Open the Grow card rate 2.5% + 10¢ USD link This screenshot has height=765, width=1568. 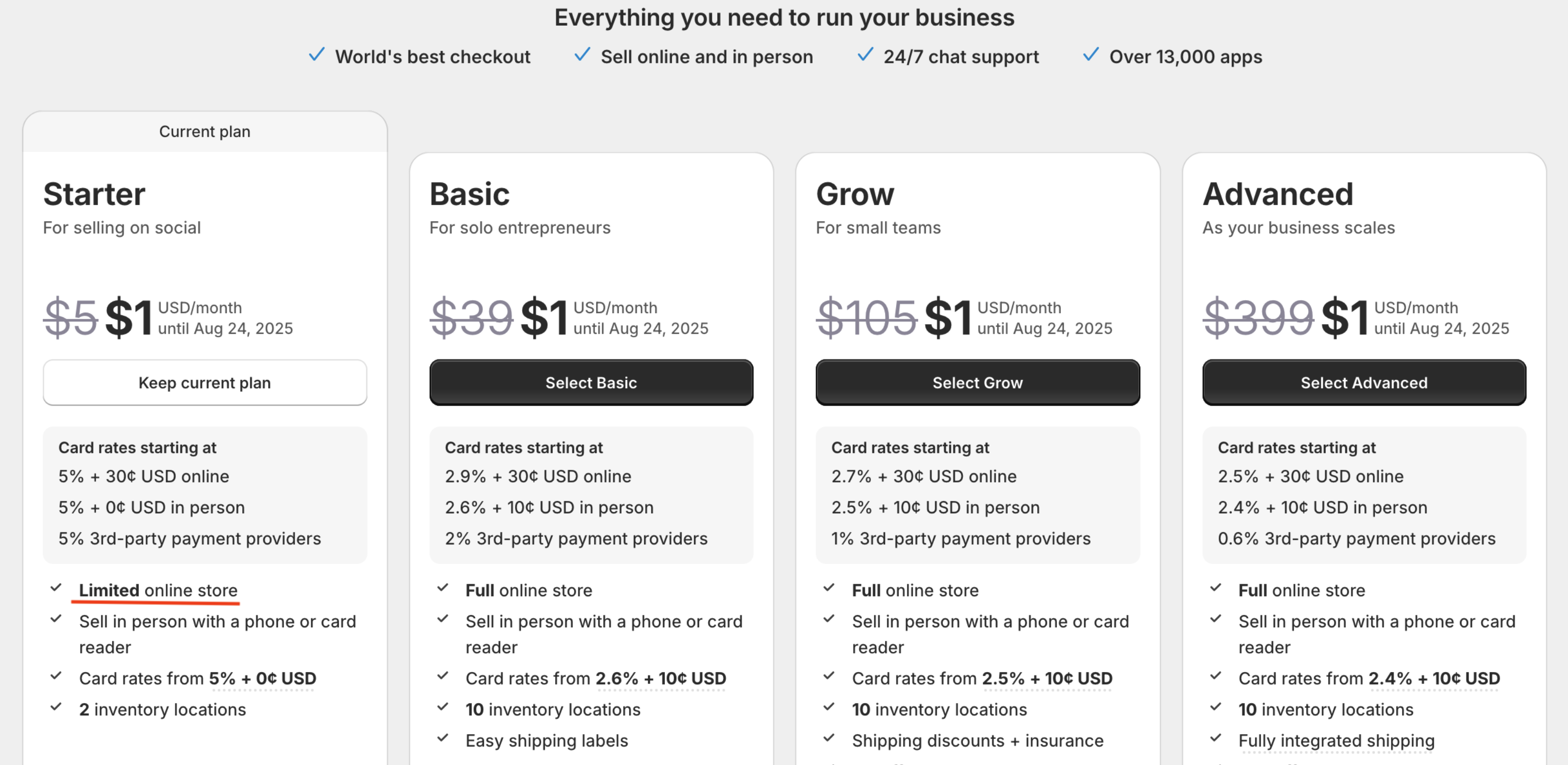coord(1047,679)
